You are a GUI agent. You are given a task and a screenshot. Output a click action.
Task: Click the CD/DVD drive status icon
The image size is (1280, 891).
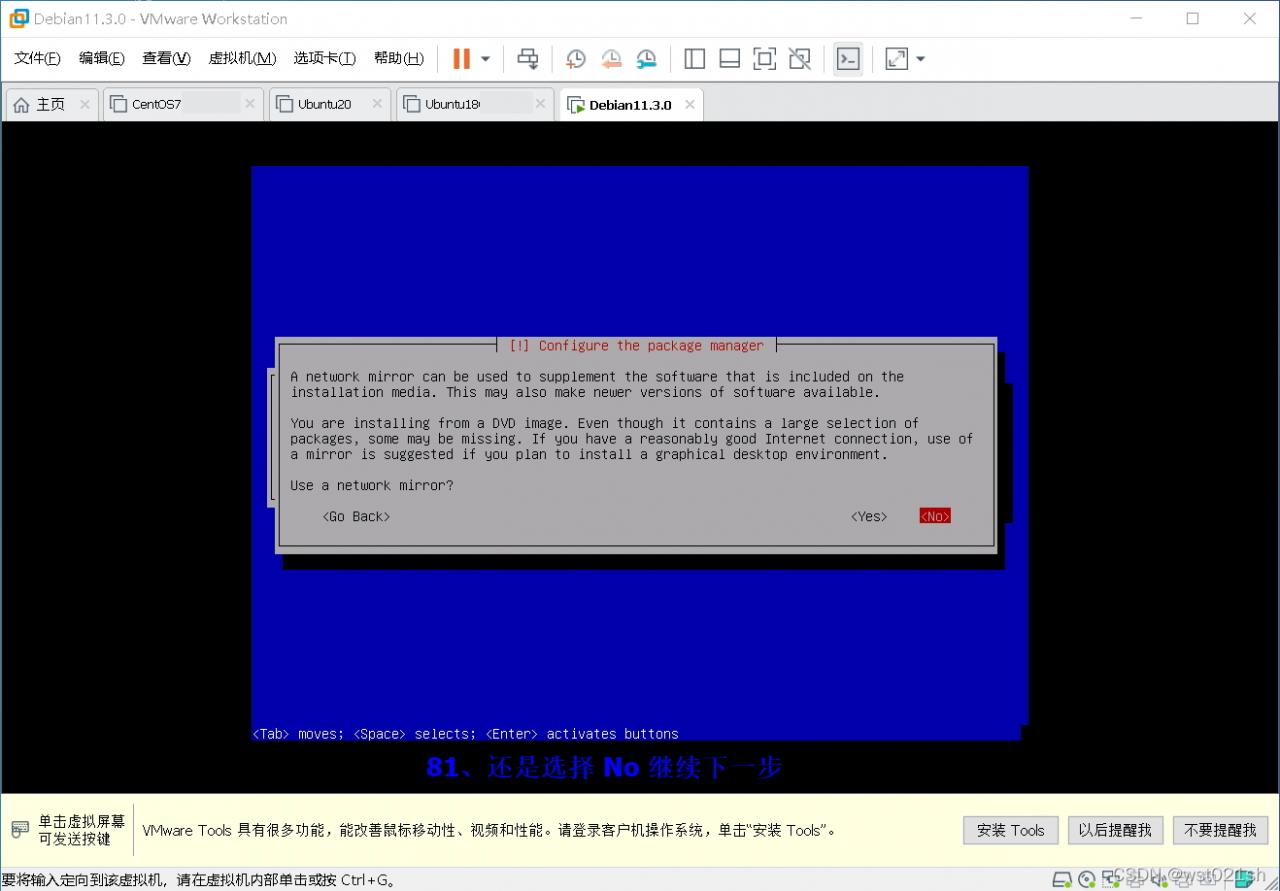pyautogui.click(x=1086, y=880)
